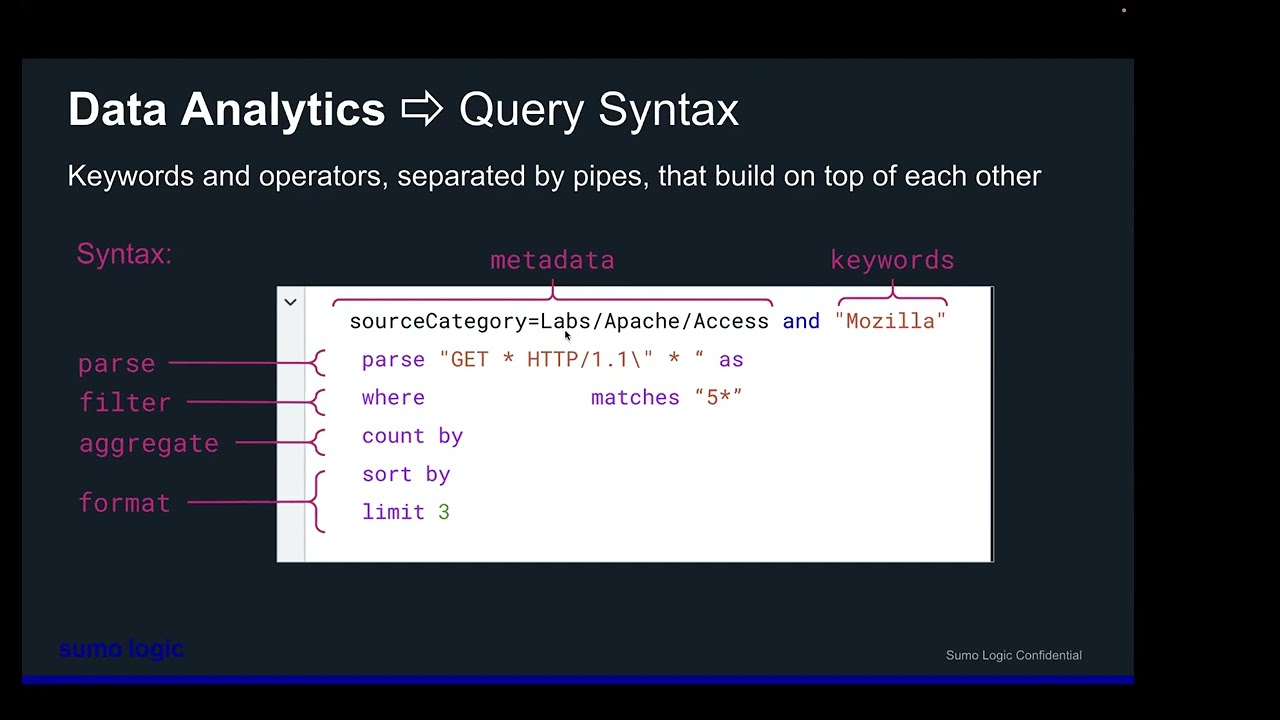
Task: Click the "Keywords and operators" subtitle sentence
Action: coord(554,176)
